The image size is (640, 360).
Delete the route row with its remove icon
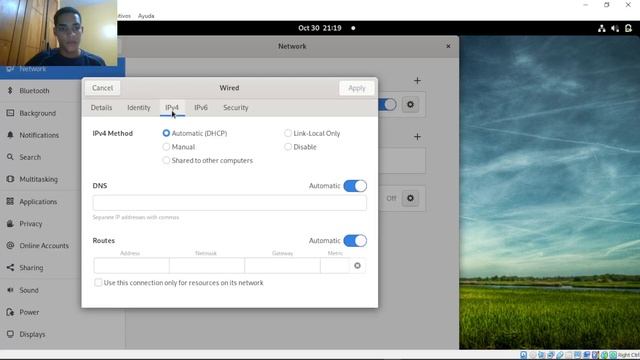[x=357, y=266]
